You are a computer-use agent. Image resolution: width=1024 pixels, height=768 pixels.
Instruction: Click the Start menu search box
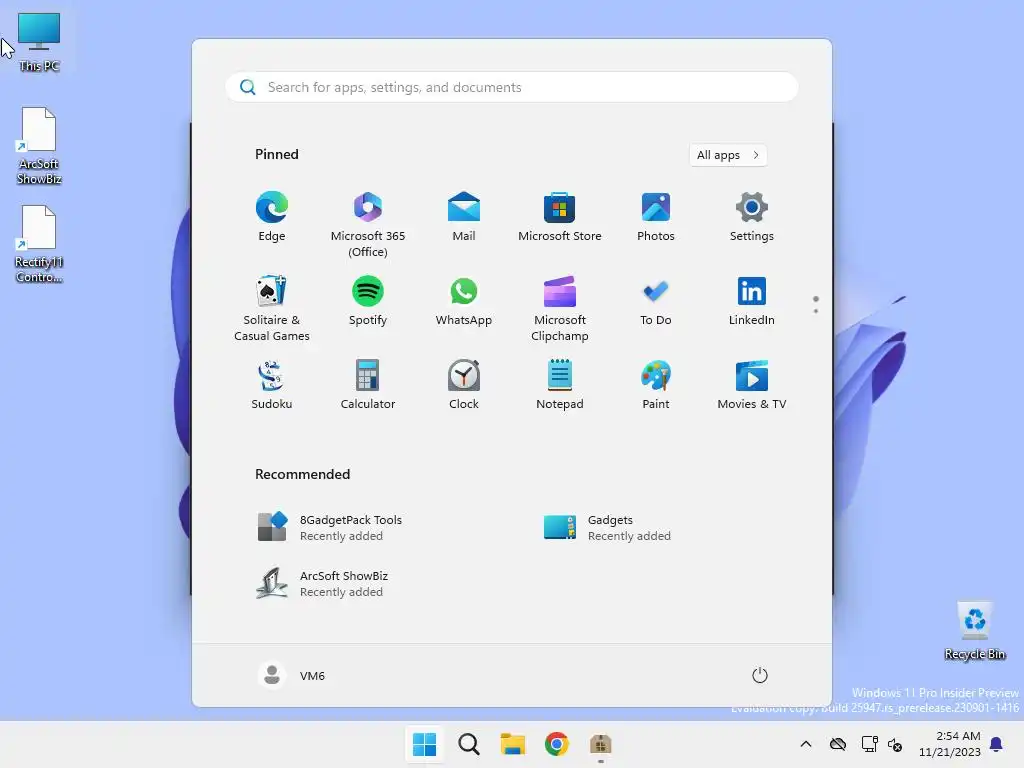click(511, 87)
